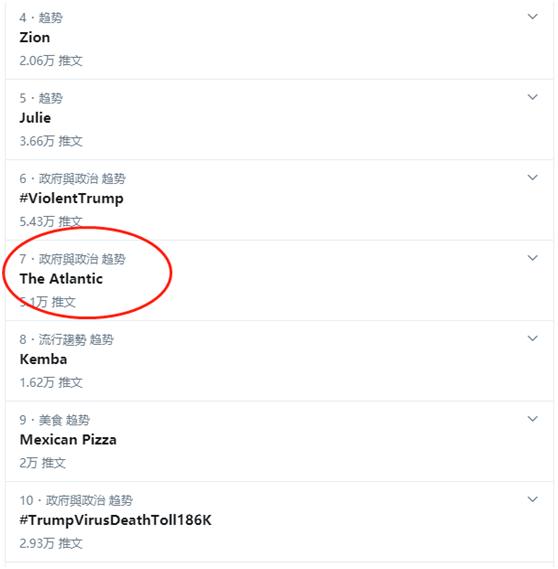The image size is (558, 569).
Task: Open the Julie trending topic
Action: 35,118
